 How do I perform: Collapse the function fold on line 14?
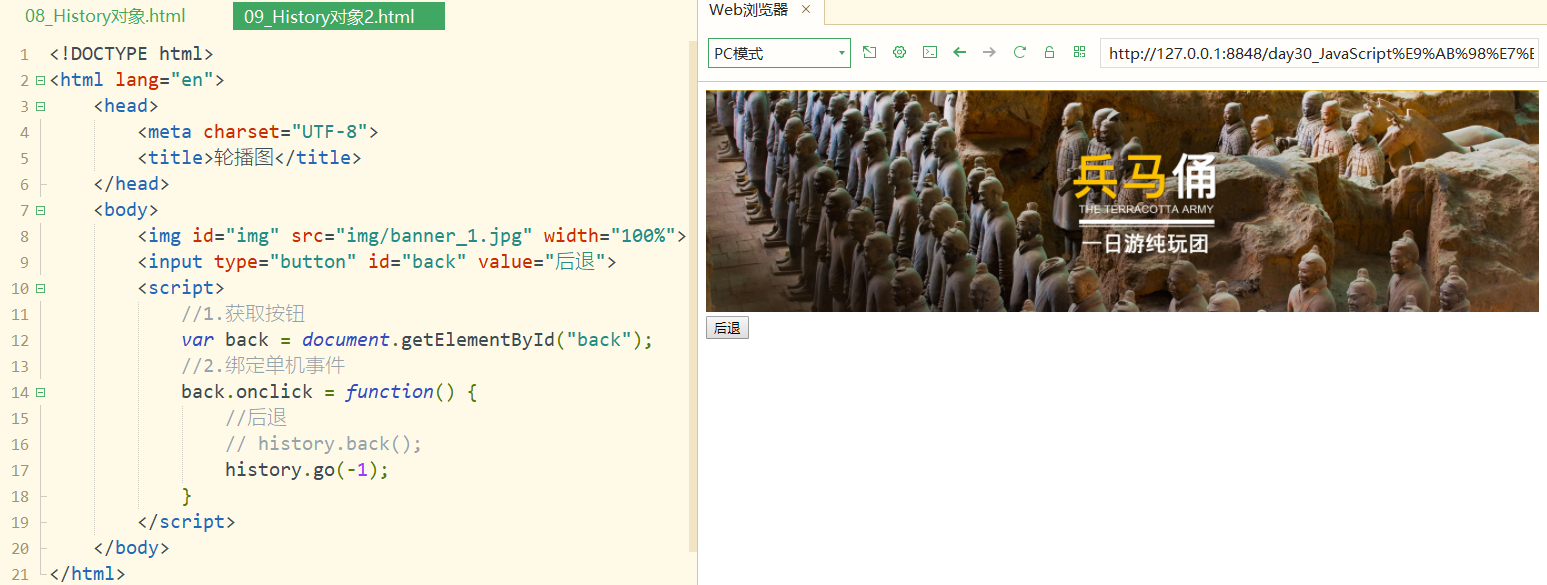pyautogui.click(x=40, y=392)
